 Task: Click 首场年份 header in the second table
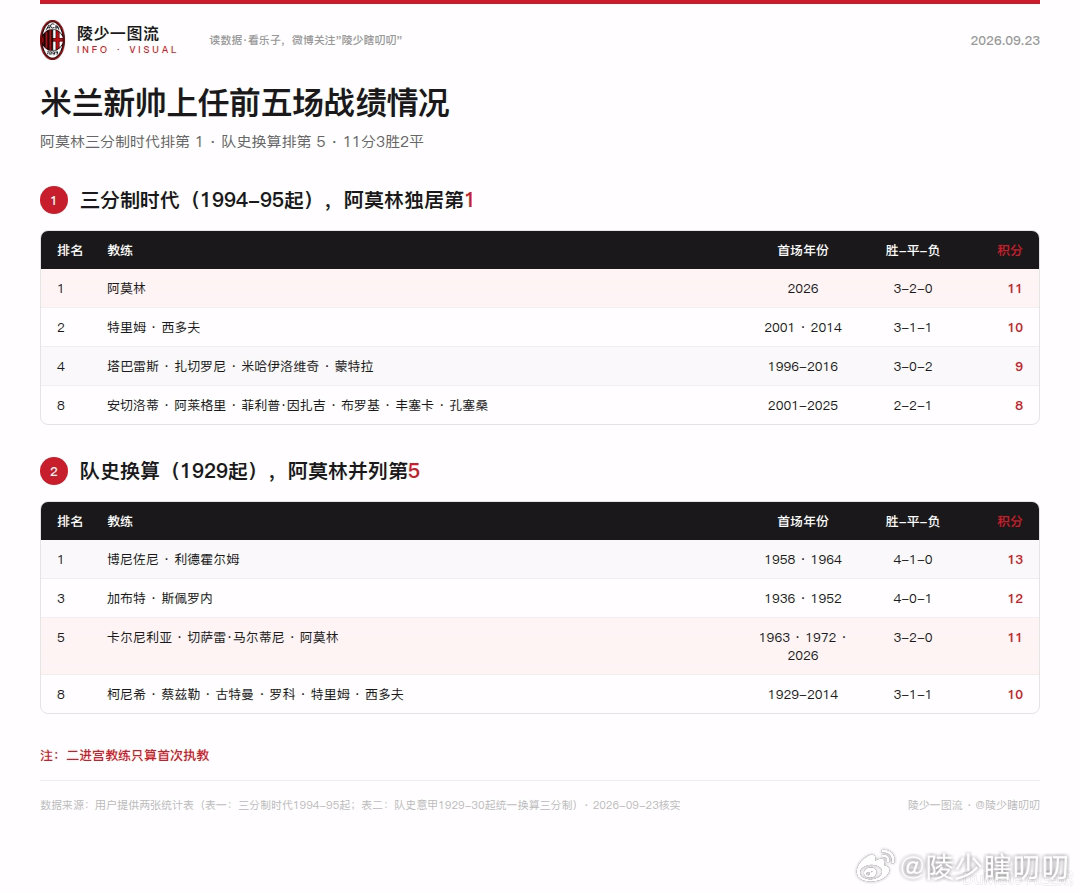tap(803, 521)
